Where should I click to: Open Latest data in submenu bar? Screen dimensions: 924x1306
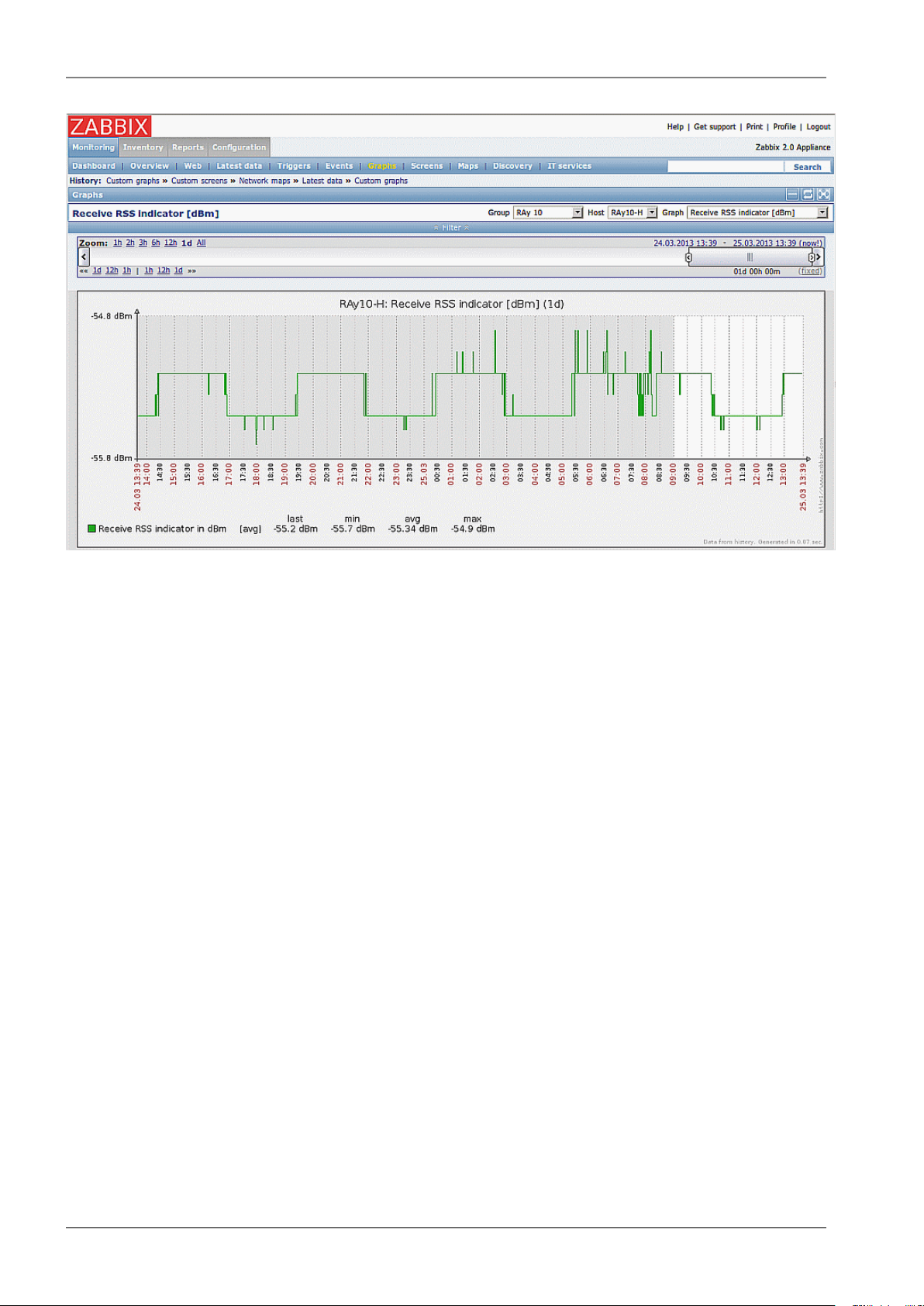click(239, 166)
